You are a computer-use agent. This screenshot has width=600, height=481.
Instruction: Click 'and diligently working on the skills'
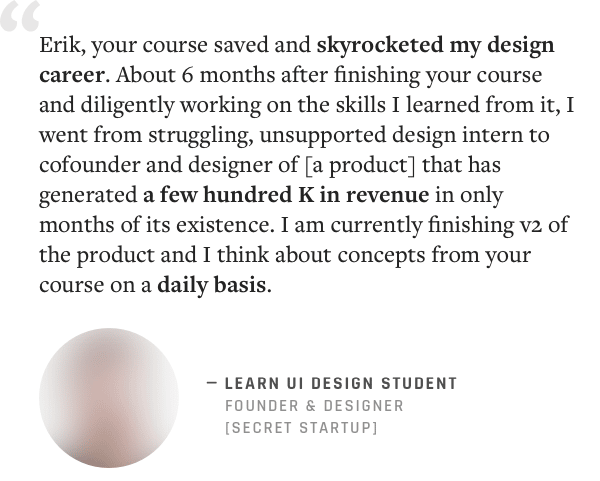[x=212, y=105]
